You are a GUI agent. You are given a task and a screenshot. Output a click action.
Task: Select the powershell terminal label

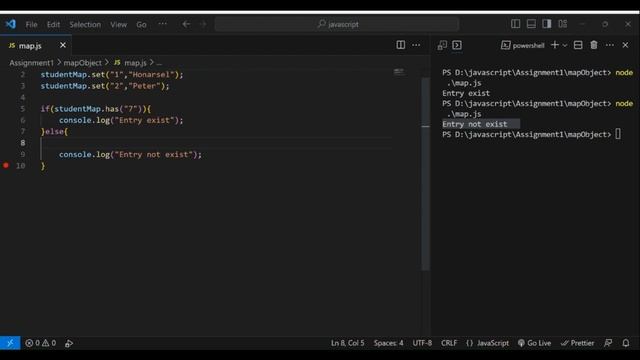[x=522, y=45]
